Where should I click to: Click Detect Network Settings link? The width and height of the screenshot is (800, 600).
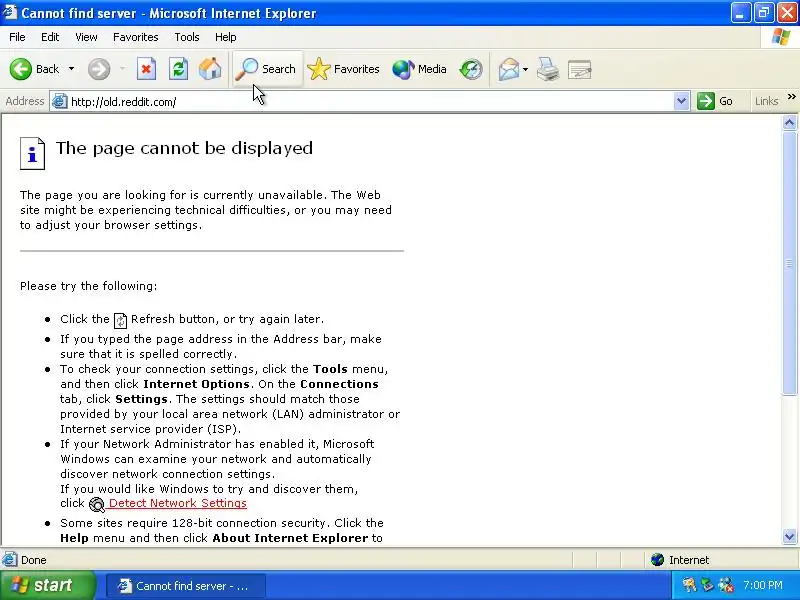(x=178, y=503)
